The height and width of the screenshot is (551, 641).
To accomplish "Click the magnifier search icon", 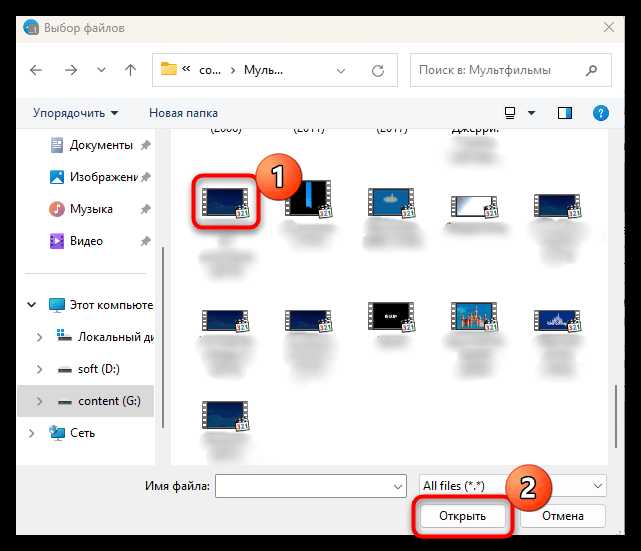I will (x=591, y=71).
